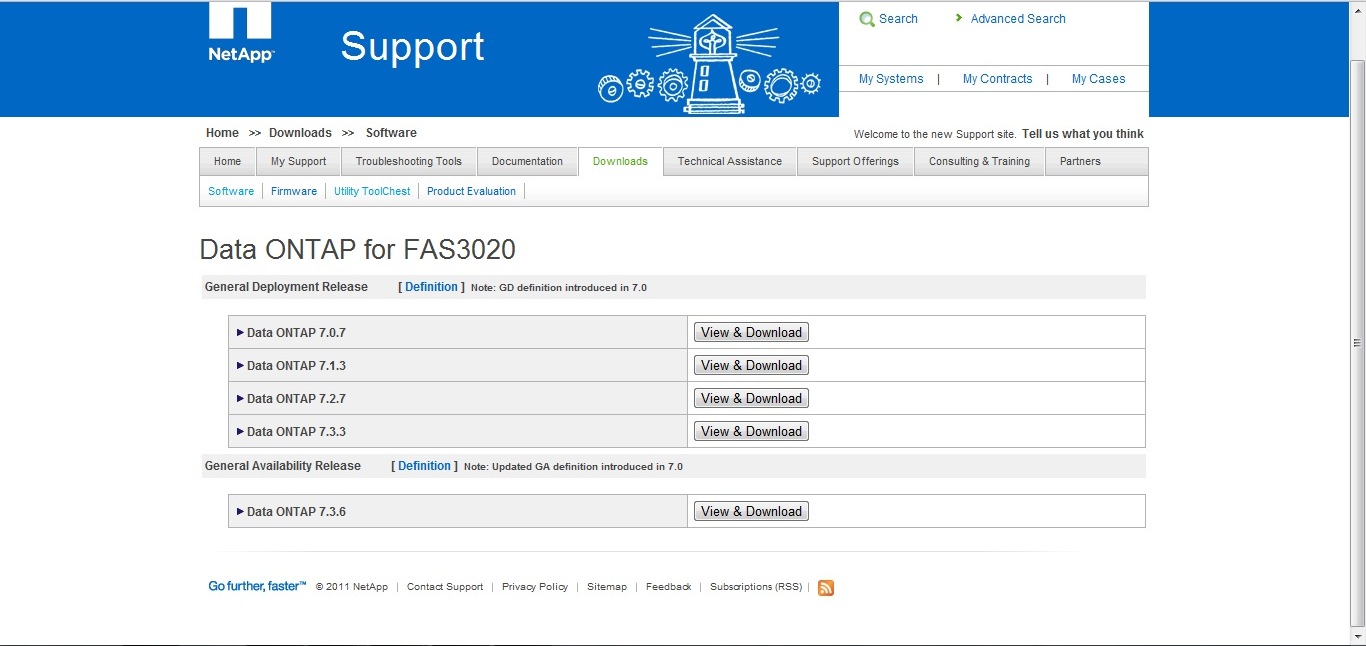The width and height of the screenshot is (1366, 646).
Task: Open the Sitemap footer link
Action: click(607, 587)
